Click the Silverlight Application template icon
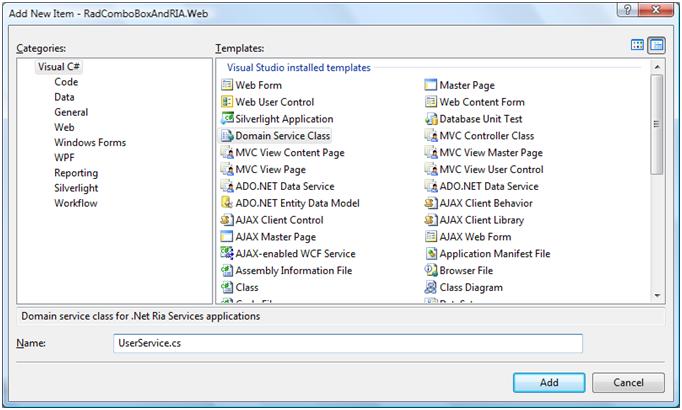682x410 pixels. pyautogui.click(x=227, y=119)
